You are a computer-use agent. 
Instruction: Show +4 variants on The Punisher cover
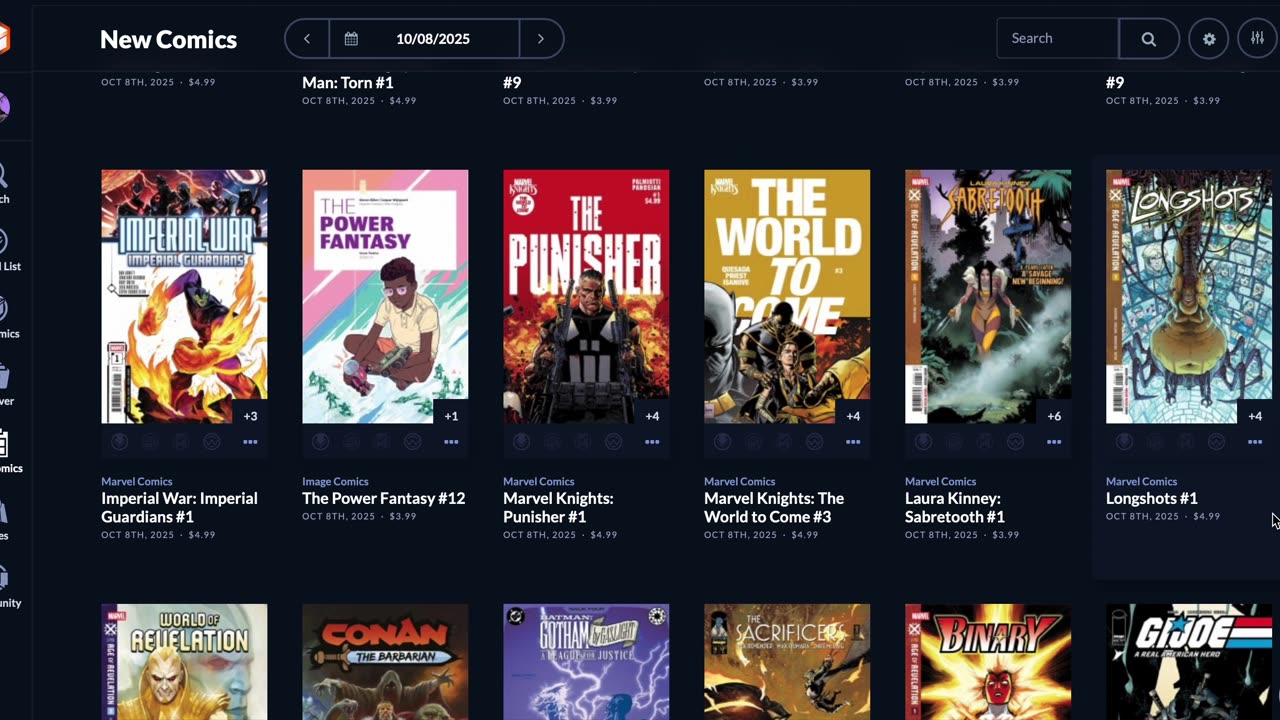[x=652, y=416]
